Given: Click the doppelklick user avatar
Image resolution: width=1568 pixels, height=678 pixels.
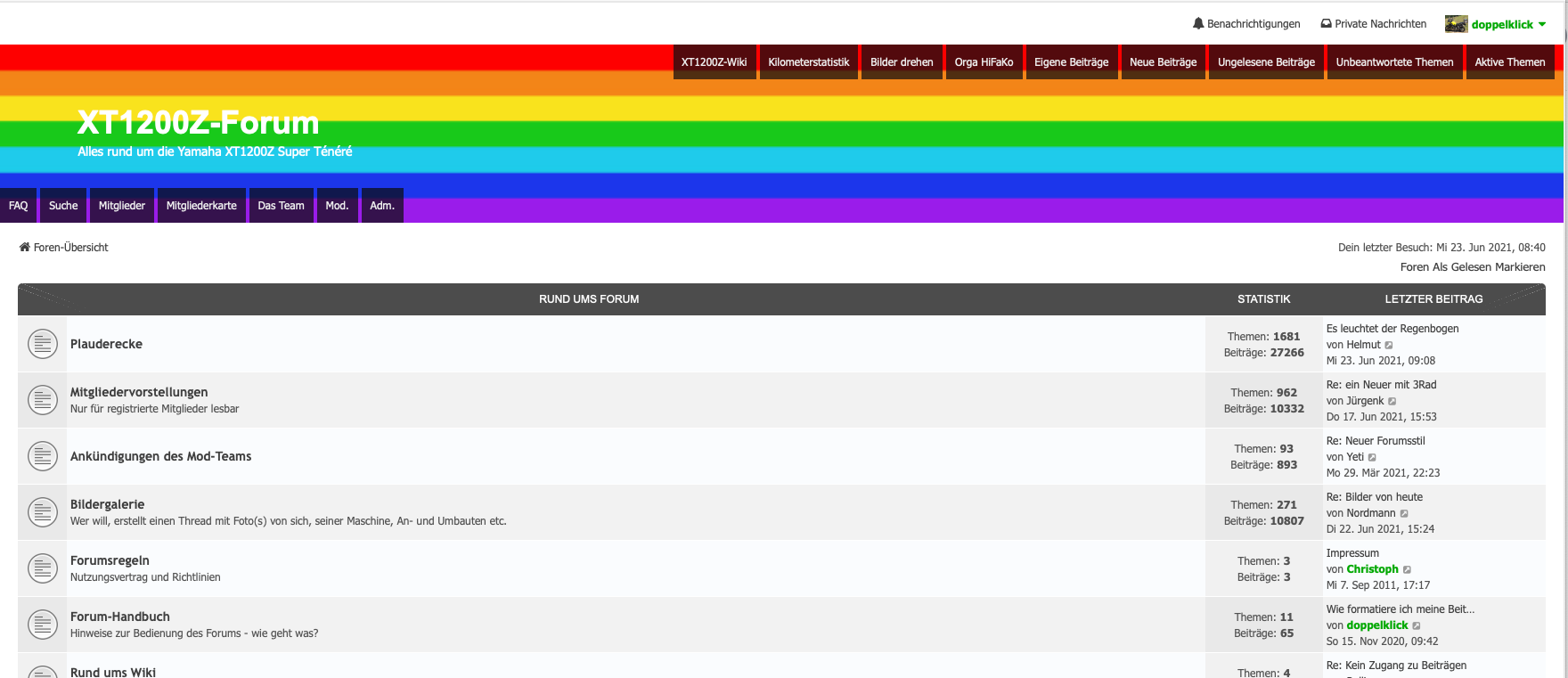Looking at the screenshot, I should [x=1456, y=24].
